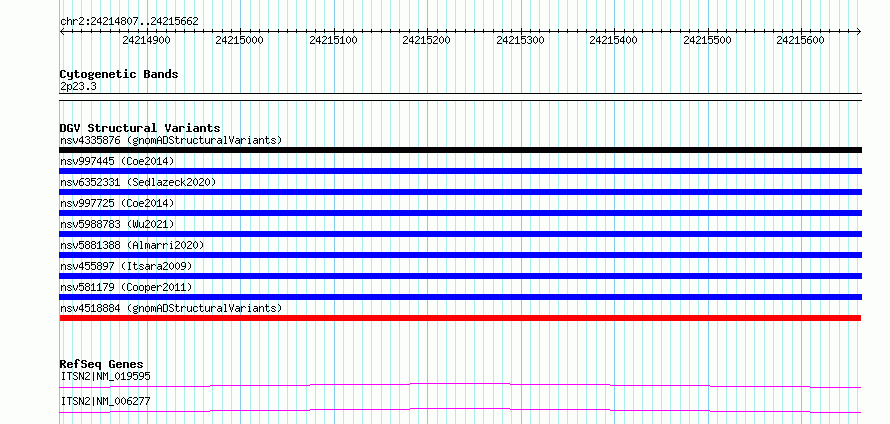Image resolution: width=890 pixels, height=424 pixels.
Task: Click ruler position label 24215300
Action: pos(520,40)
